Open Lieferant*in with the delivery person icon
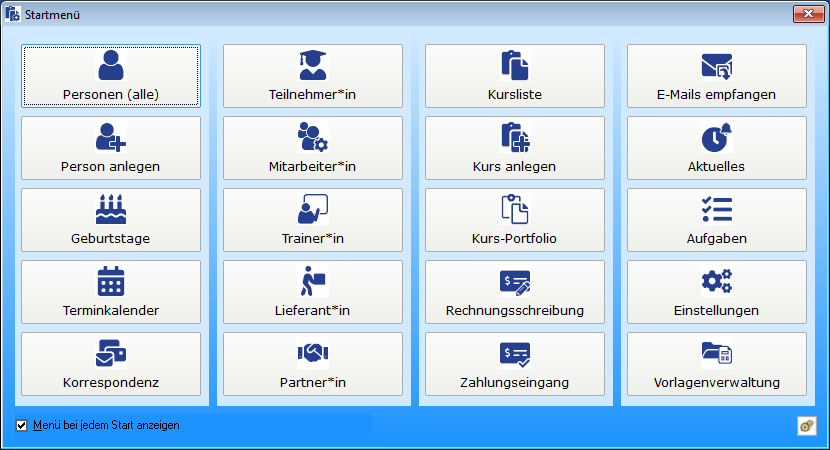 pos(313,292)
